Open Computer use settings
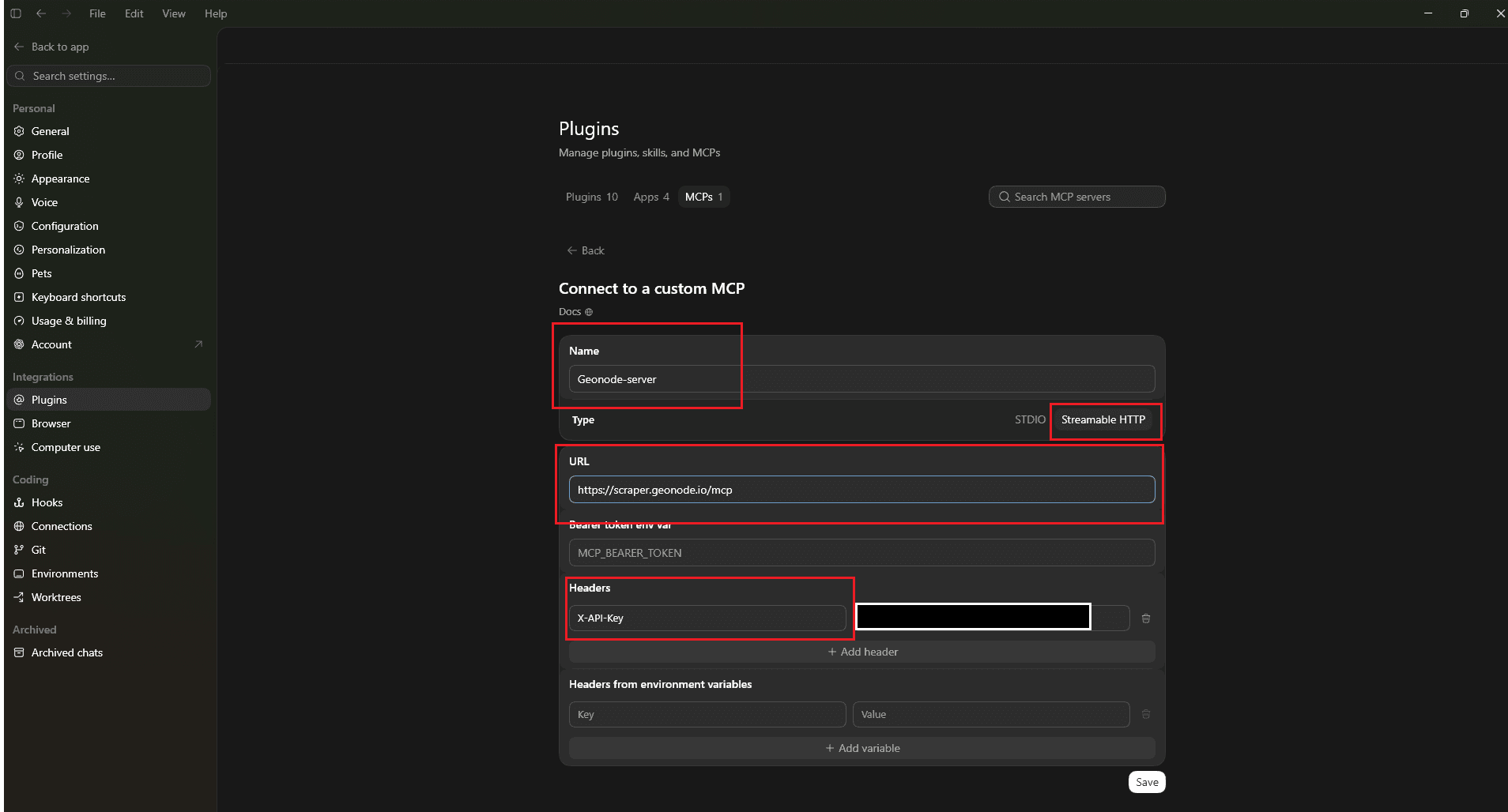Image resolution: width=1508 pixels, height=812 pixels. (109, 447)
